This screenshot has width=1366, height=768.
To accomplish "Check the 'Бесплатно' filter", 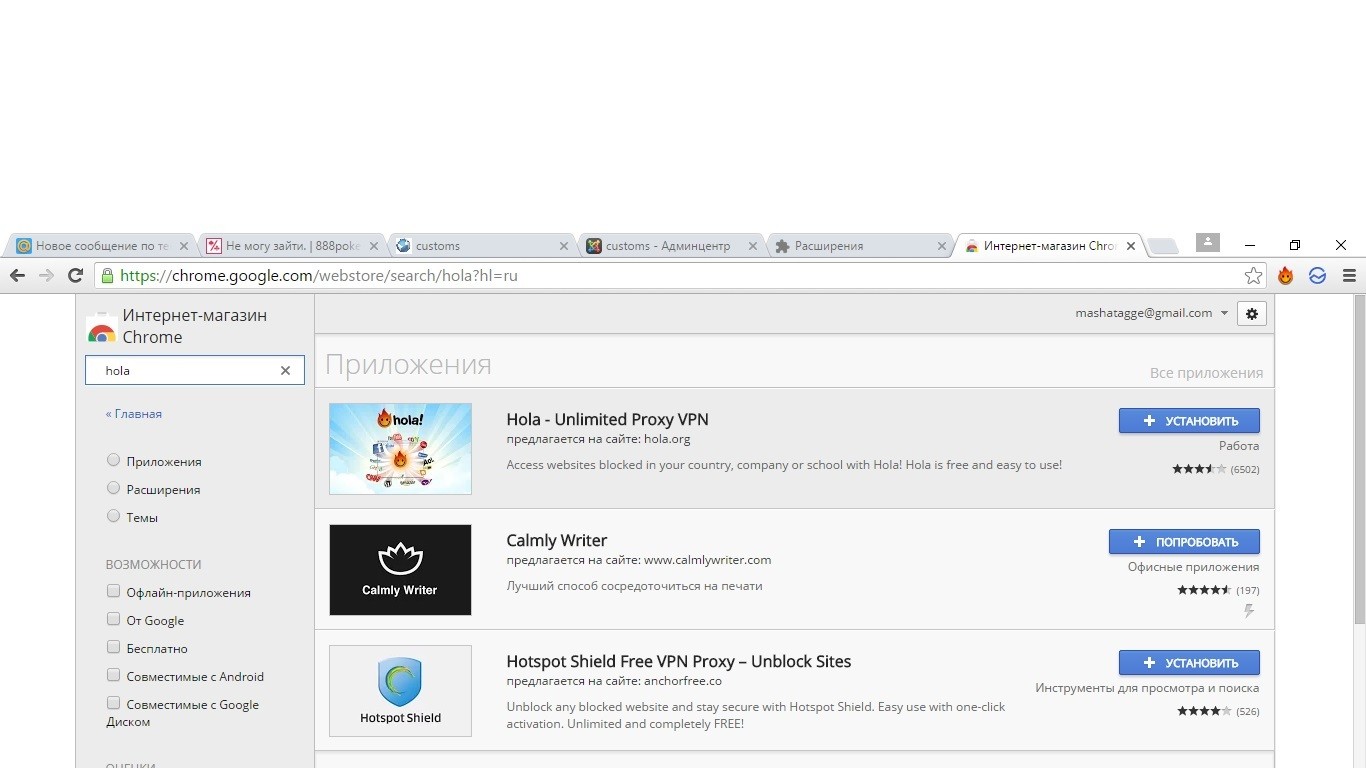I will 113,647.
